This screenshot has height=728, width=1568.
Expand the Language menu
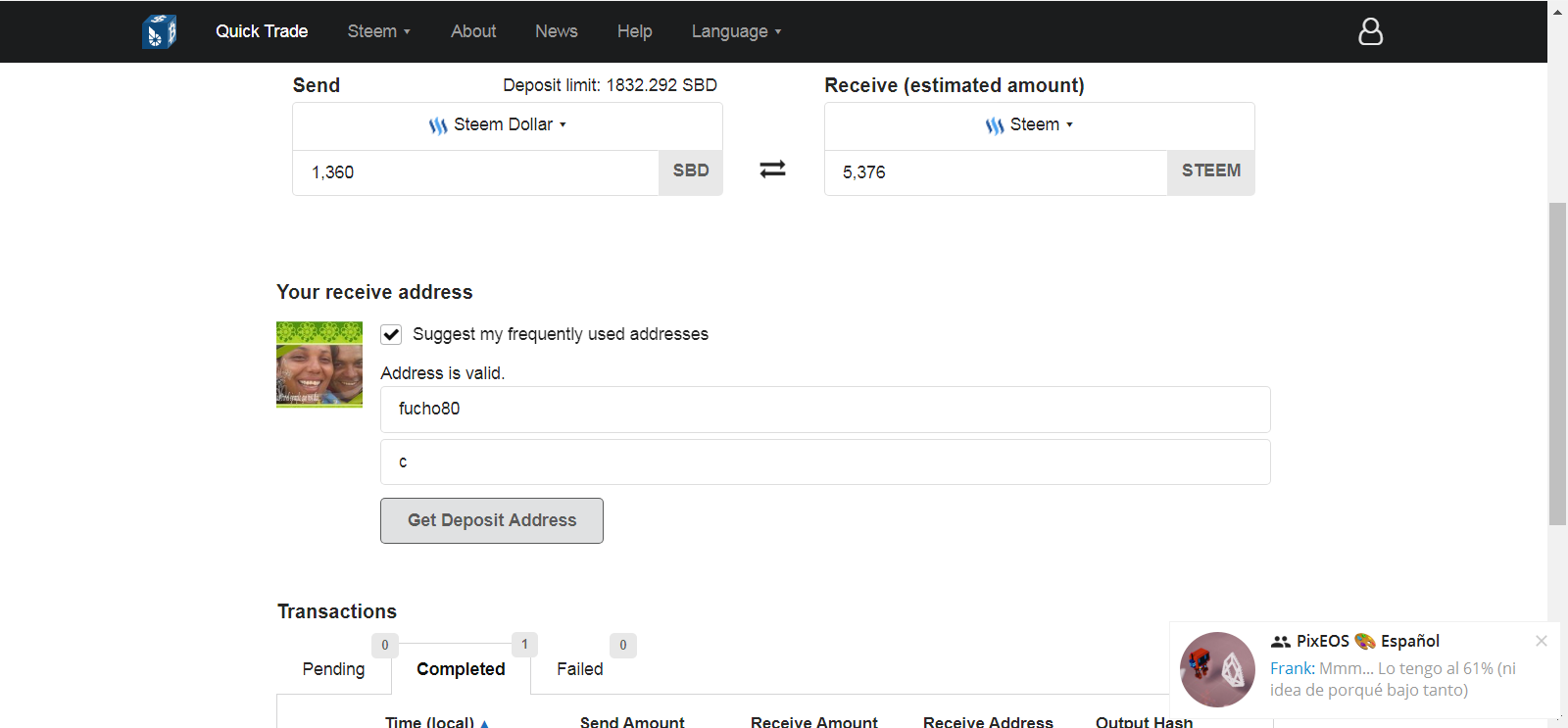(x=737, y=31)
